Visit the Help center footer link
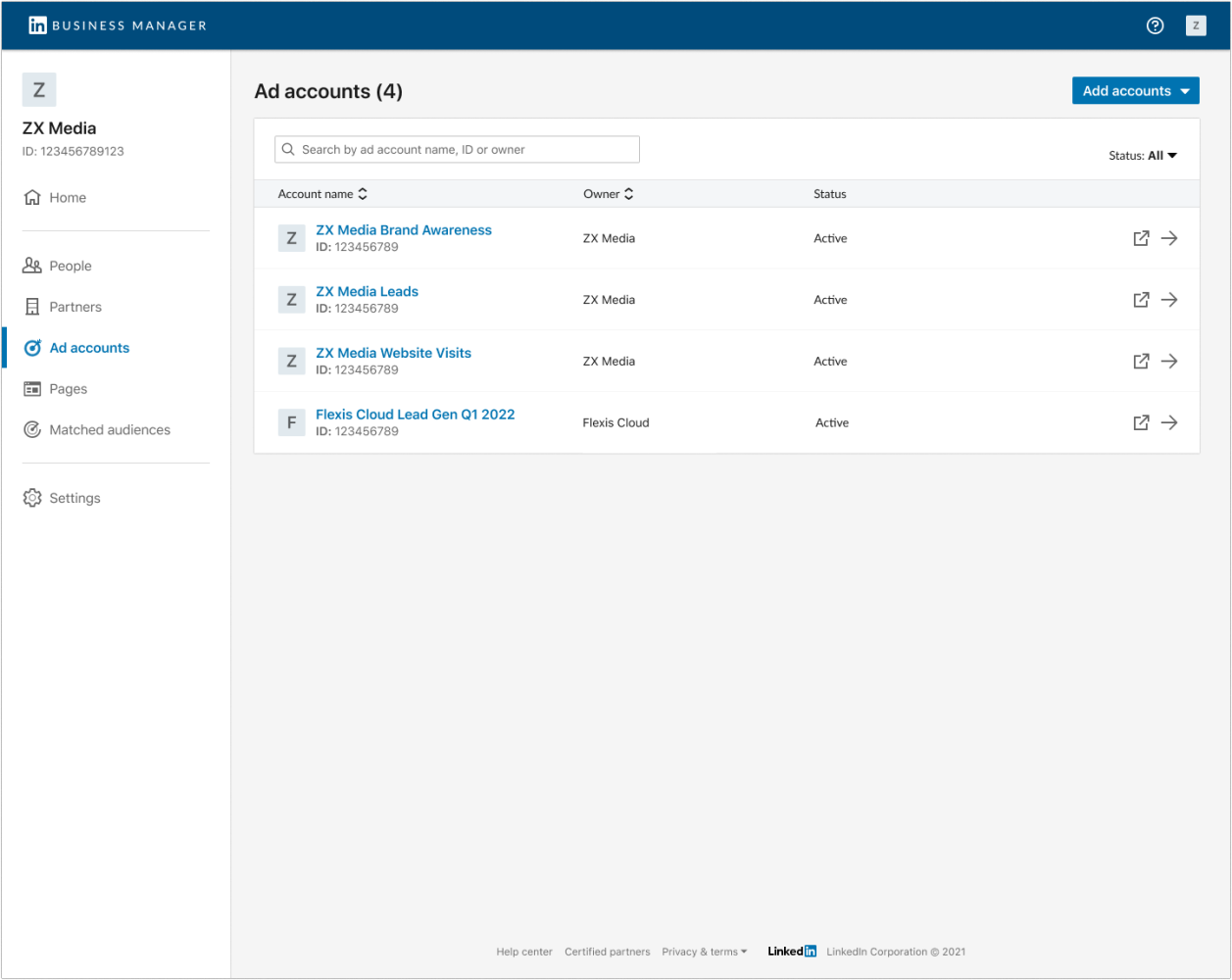Screen dimensions: 1232x980 click(x=524, y=952)
